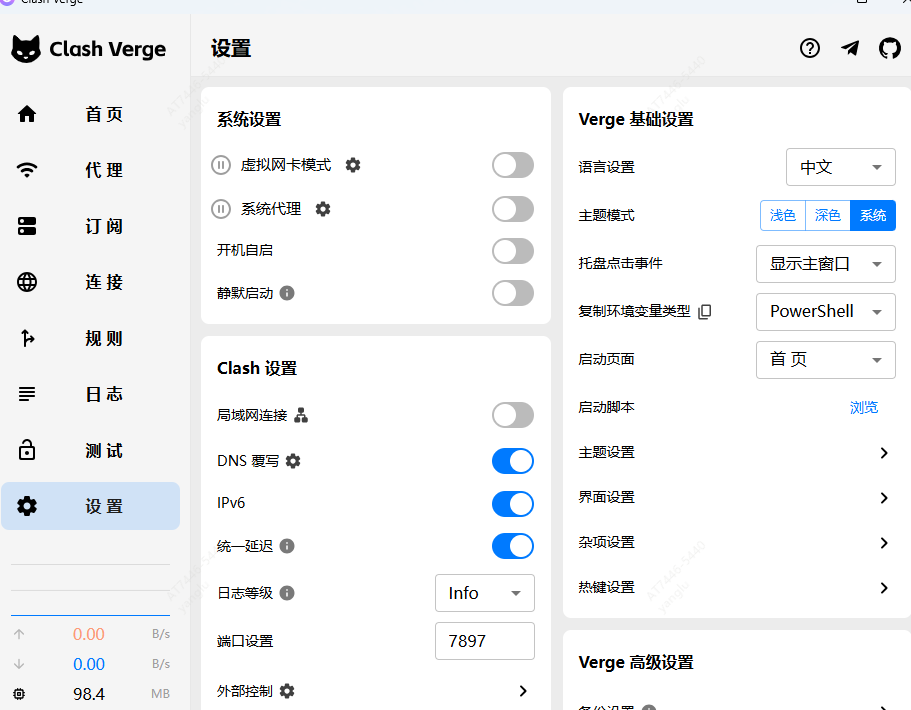Screen dimensions: 911x710
Task: Open the help question mark icon
Action: [810, 48]
